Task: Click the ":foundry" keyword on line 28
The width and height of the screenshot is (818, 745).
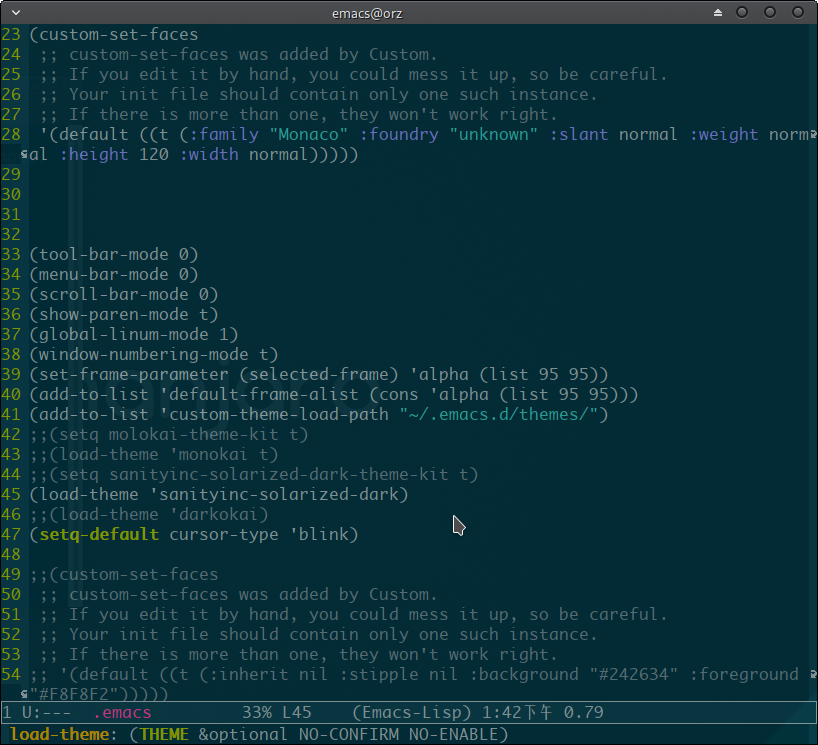Action: (399, 135)
